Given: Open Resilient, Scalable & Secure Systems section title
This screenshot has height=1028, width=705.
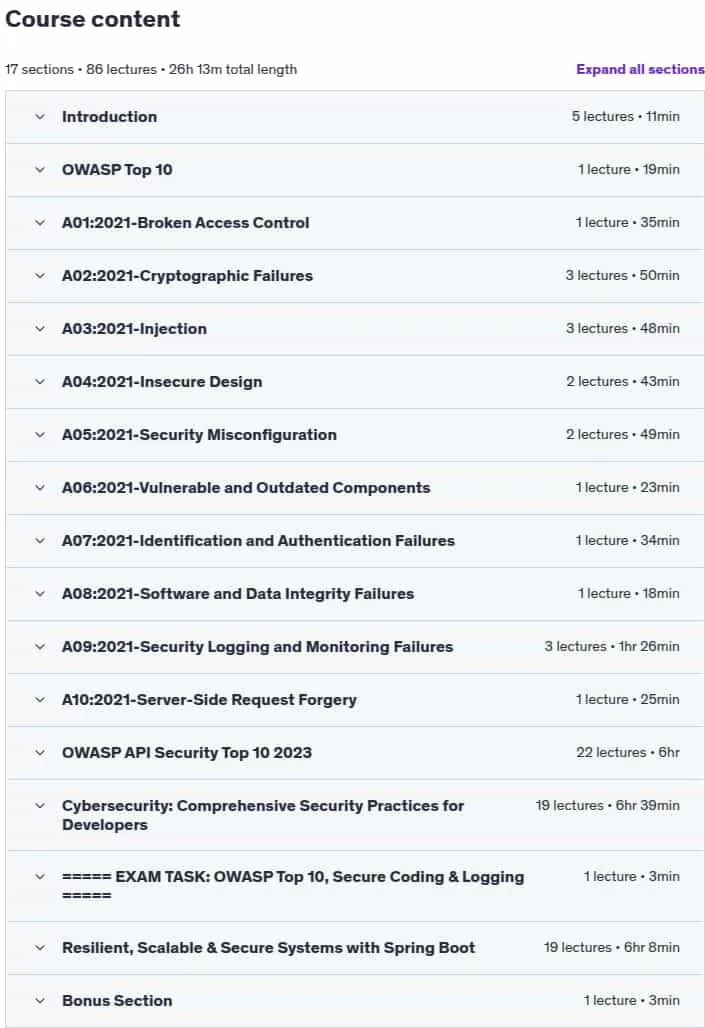Looking at the screenshot, I should (268, 948).
